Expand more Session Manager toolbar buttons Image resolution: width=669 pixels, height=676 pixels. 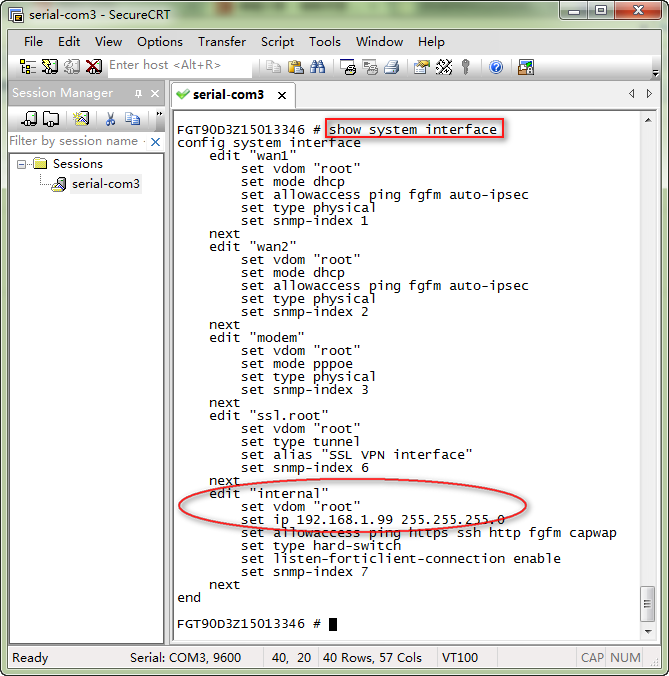click(x=159, y=114)
